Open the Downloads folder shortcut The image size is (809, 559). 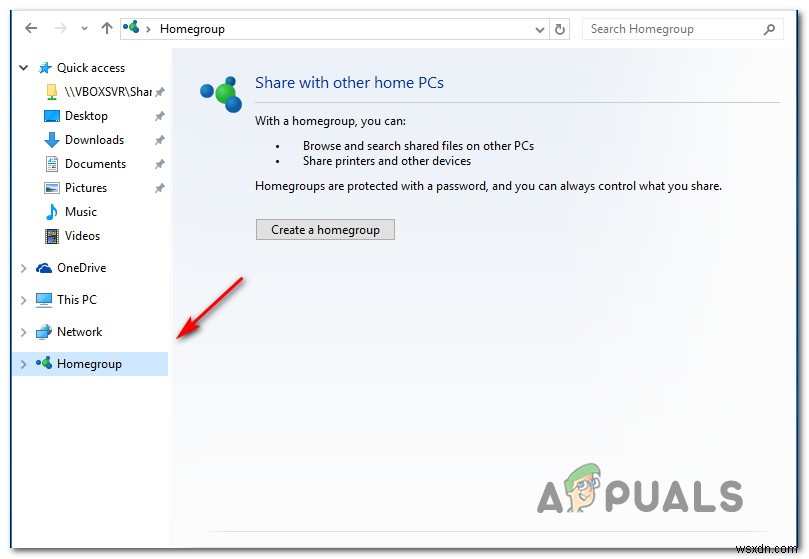[94, 140]
